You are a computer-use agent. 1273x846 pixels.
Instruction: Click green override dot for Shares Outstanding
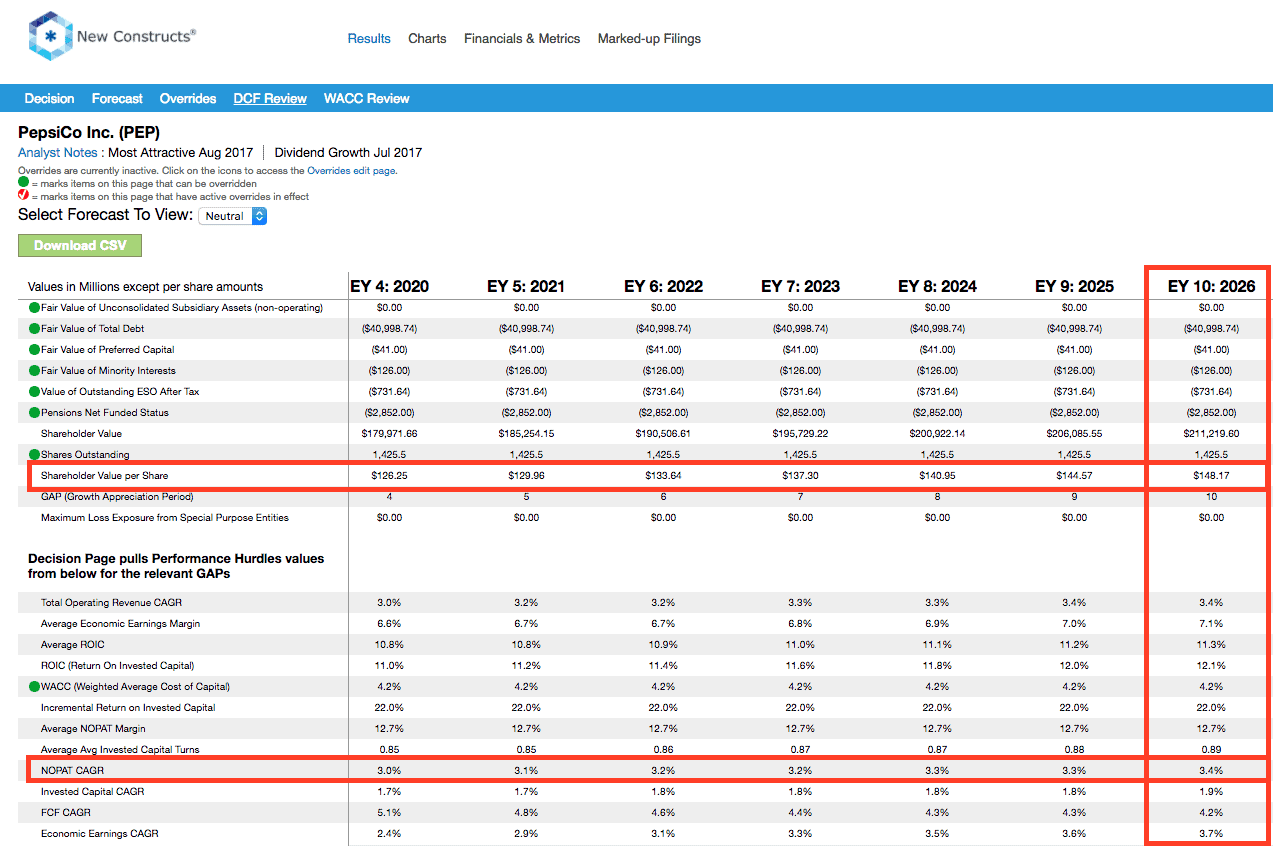coord(34,454)
